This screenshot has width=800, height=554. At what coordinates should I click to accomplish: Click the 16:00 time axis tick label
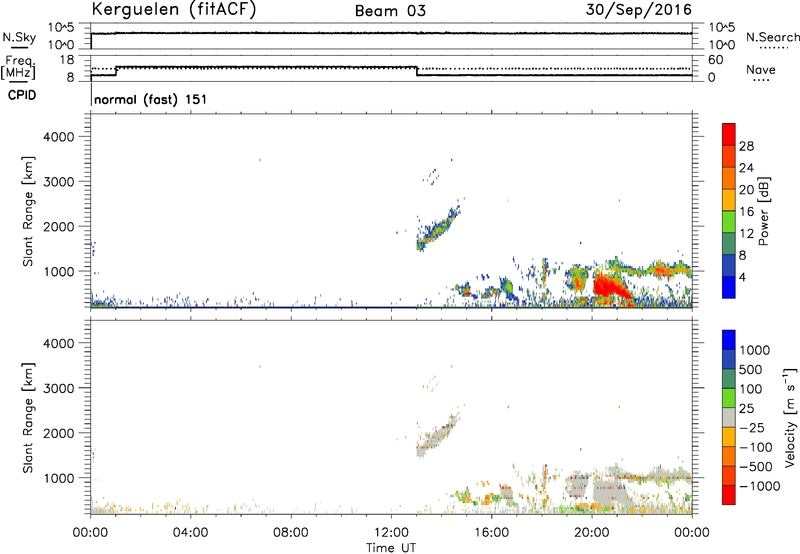[491, 533]
